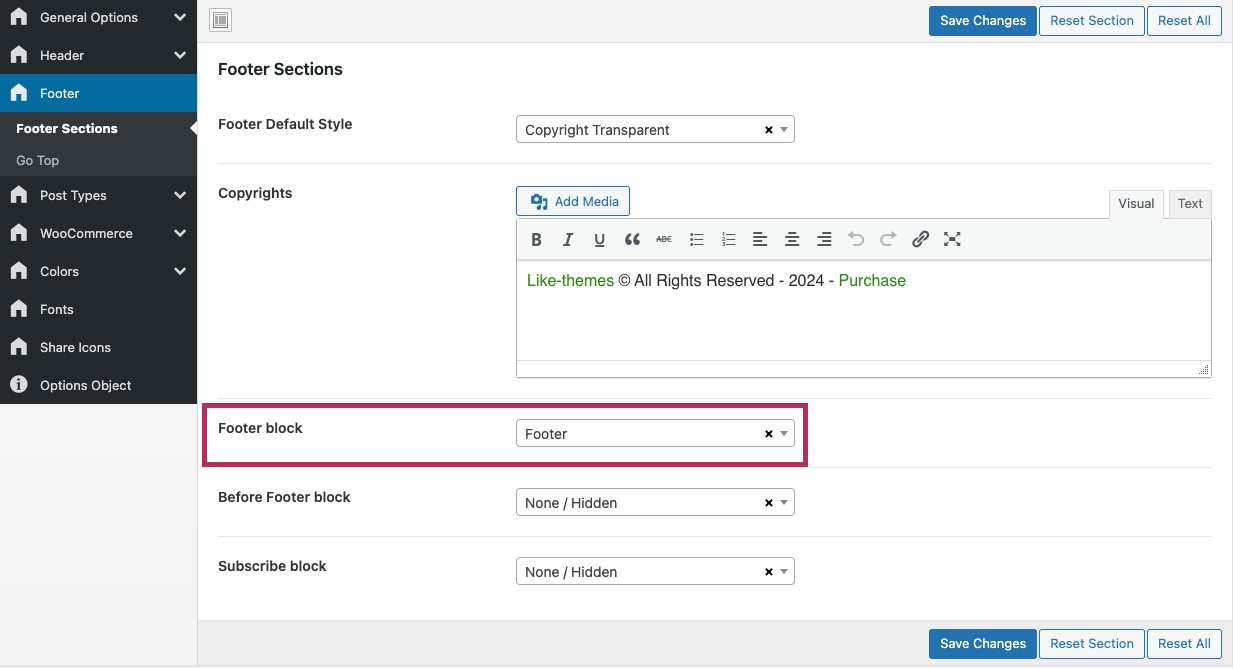This screenshot has width=1233, height=668.
Task: Create a bulleted list
Action: click(697, 239)
